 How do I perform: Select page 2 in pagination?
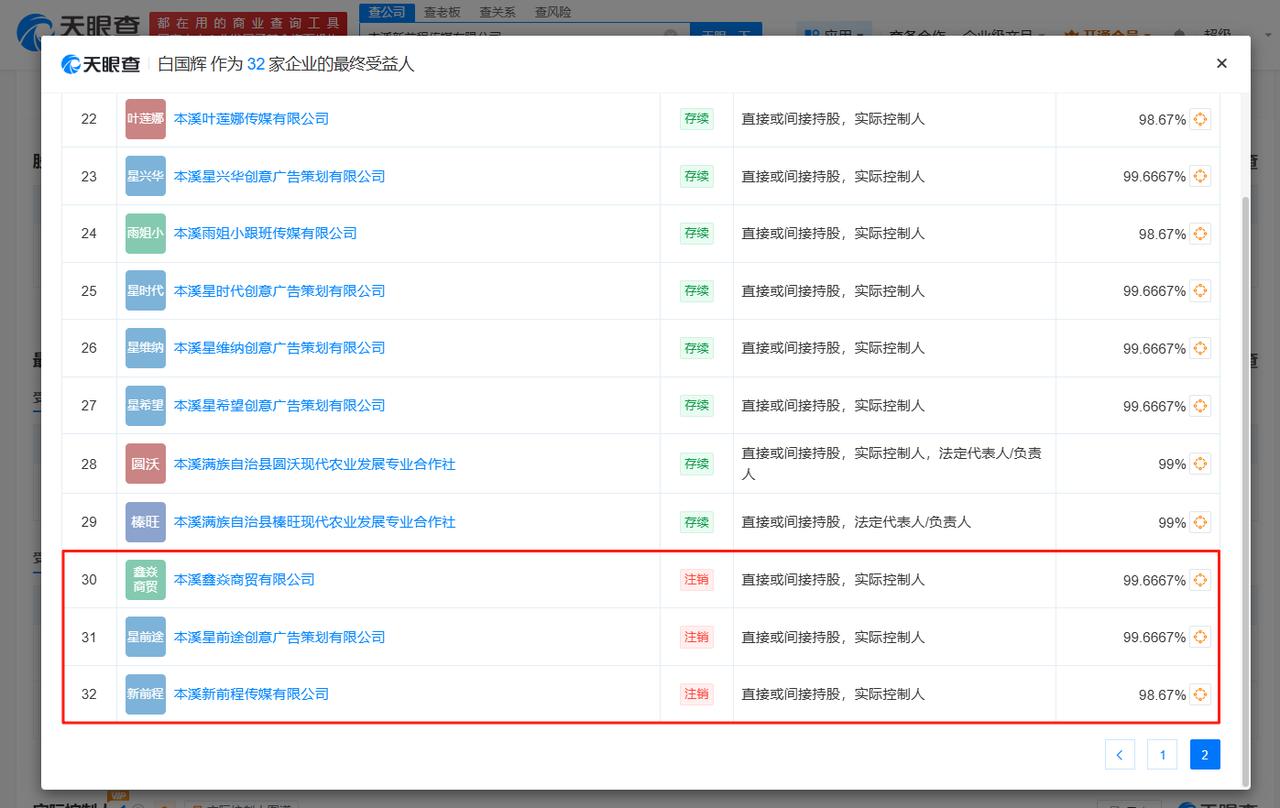[x=1204, y=755]
